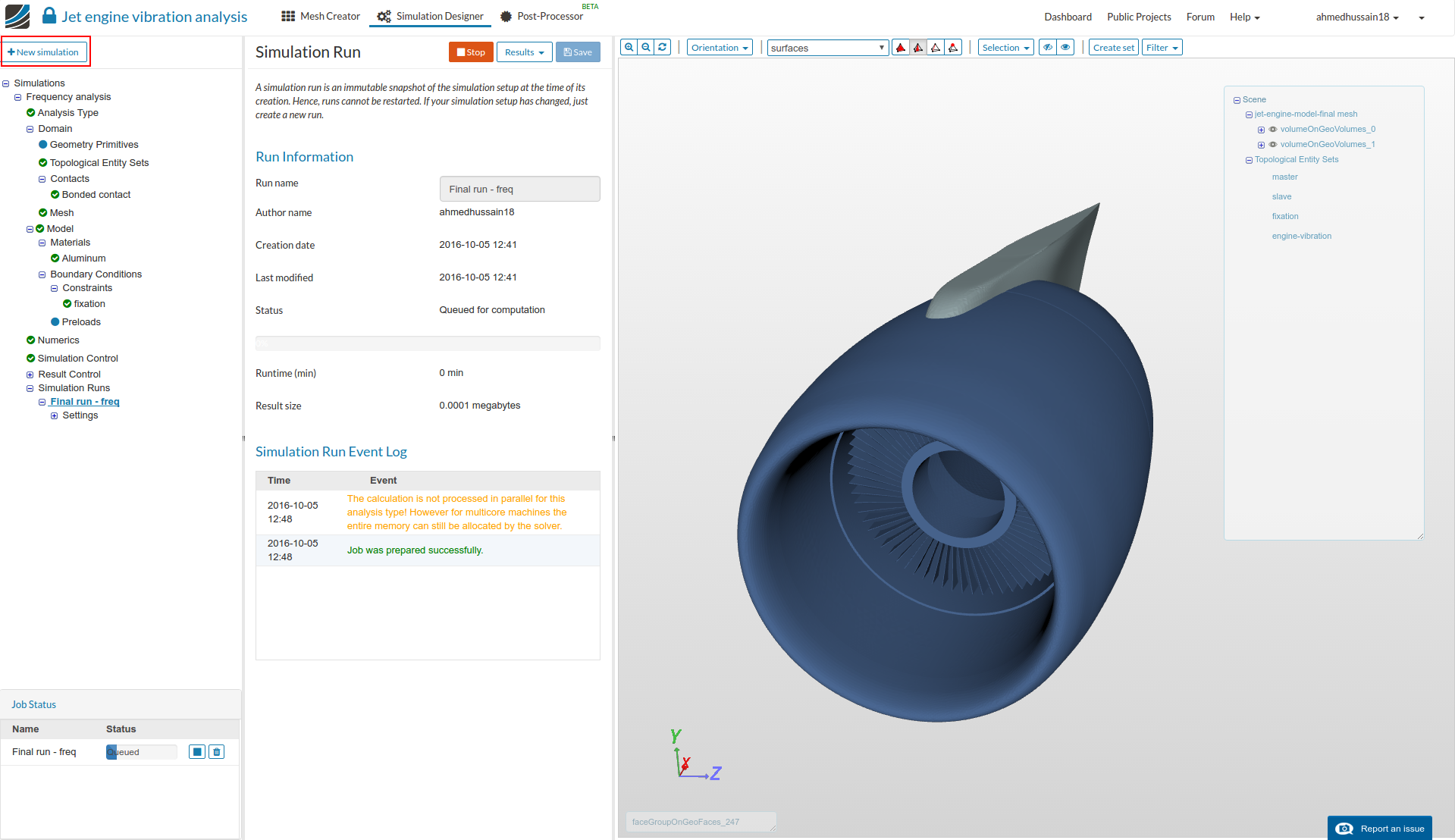Open the Selection dropdown
1455x840 pixels.
tap(1005, 48)
